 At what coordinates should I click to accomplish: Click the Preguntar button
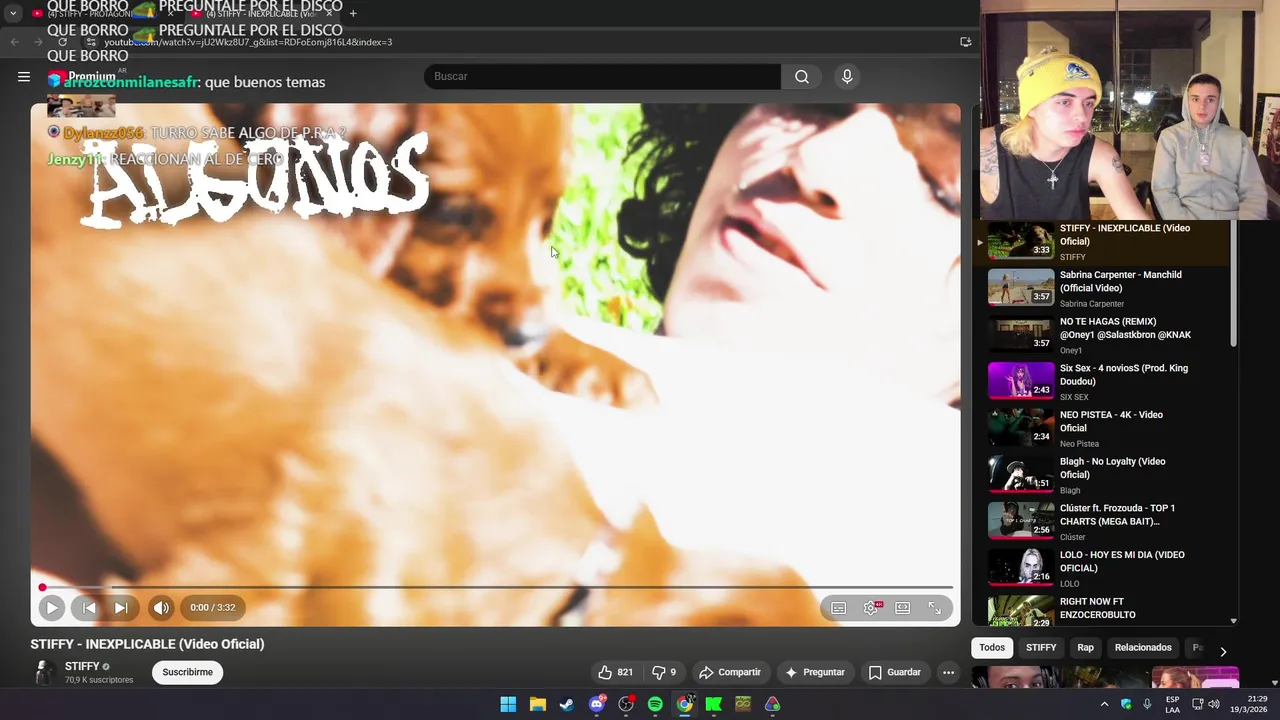point(815,672)
